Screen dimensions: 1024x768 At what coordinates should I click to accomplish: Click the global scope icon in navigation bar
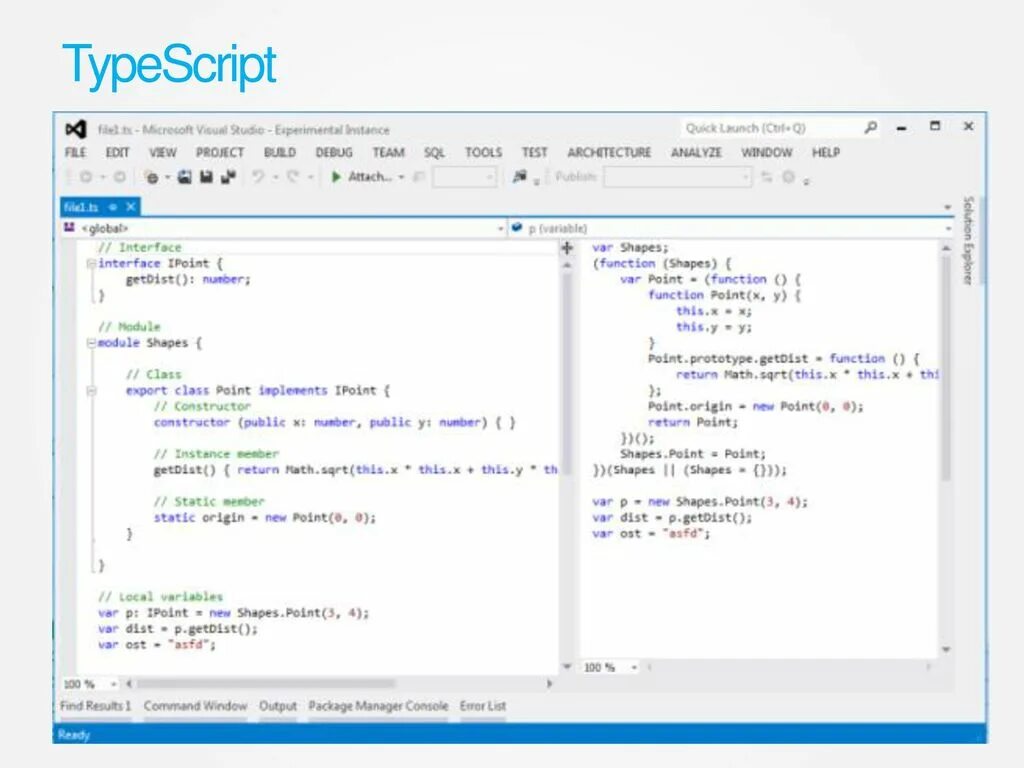click(x=69, y=227)
